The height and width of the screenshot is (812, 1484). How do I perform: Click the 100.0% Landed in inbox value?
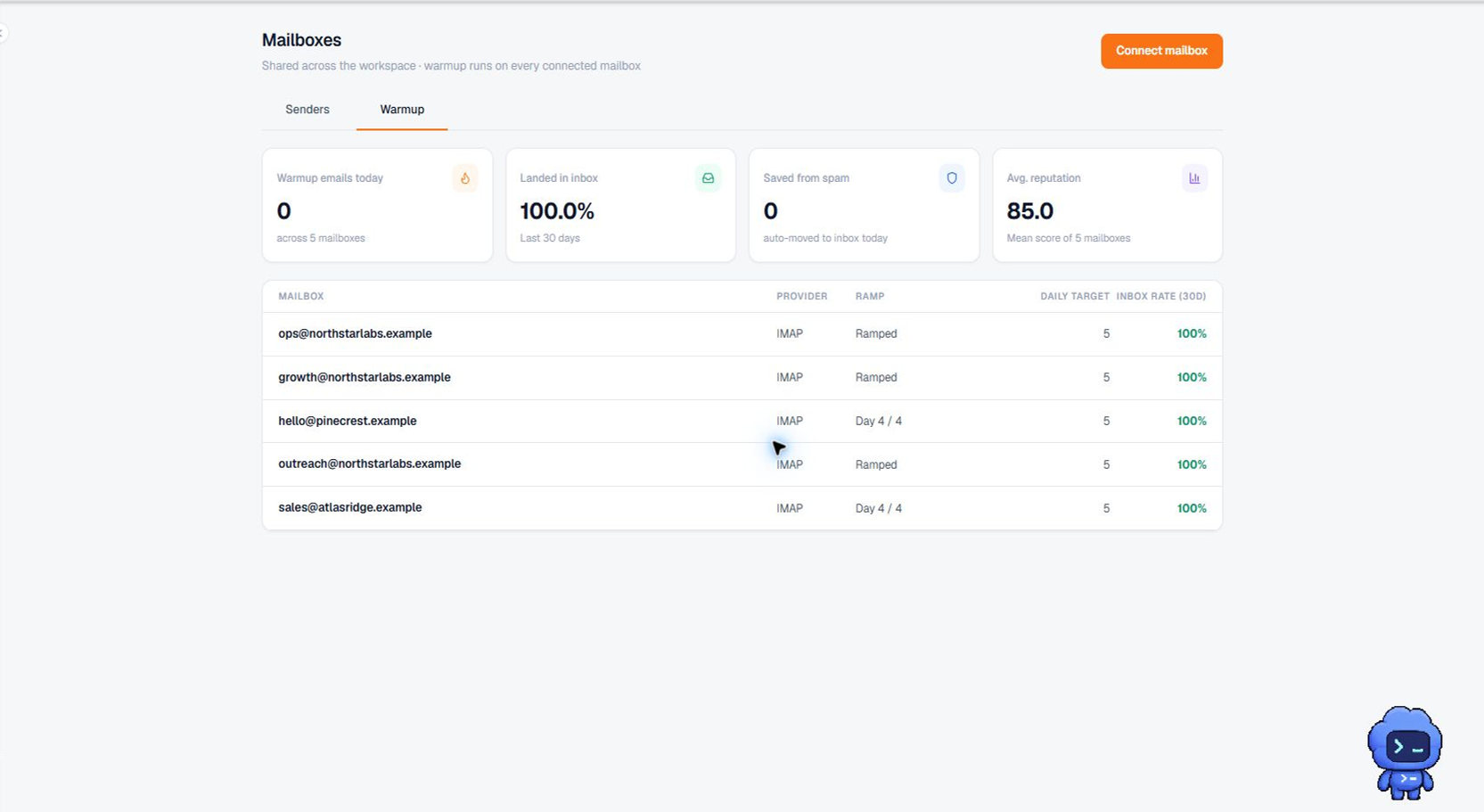pyautogui.click(x=557, y=211)
